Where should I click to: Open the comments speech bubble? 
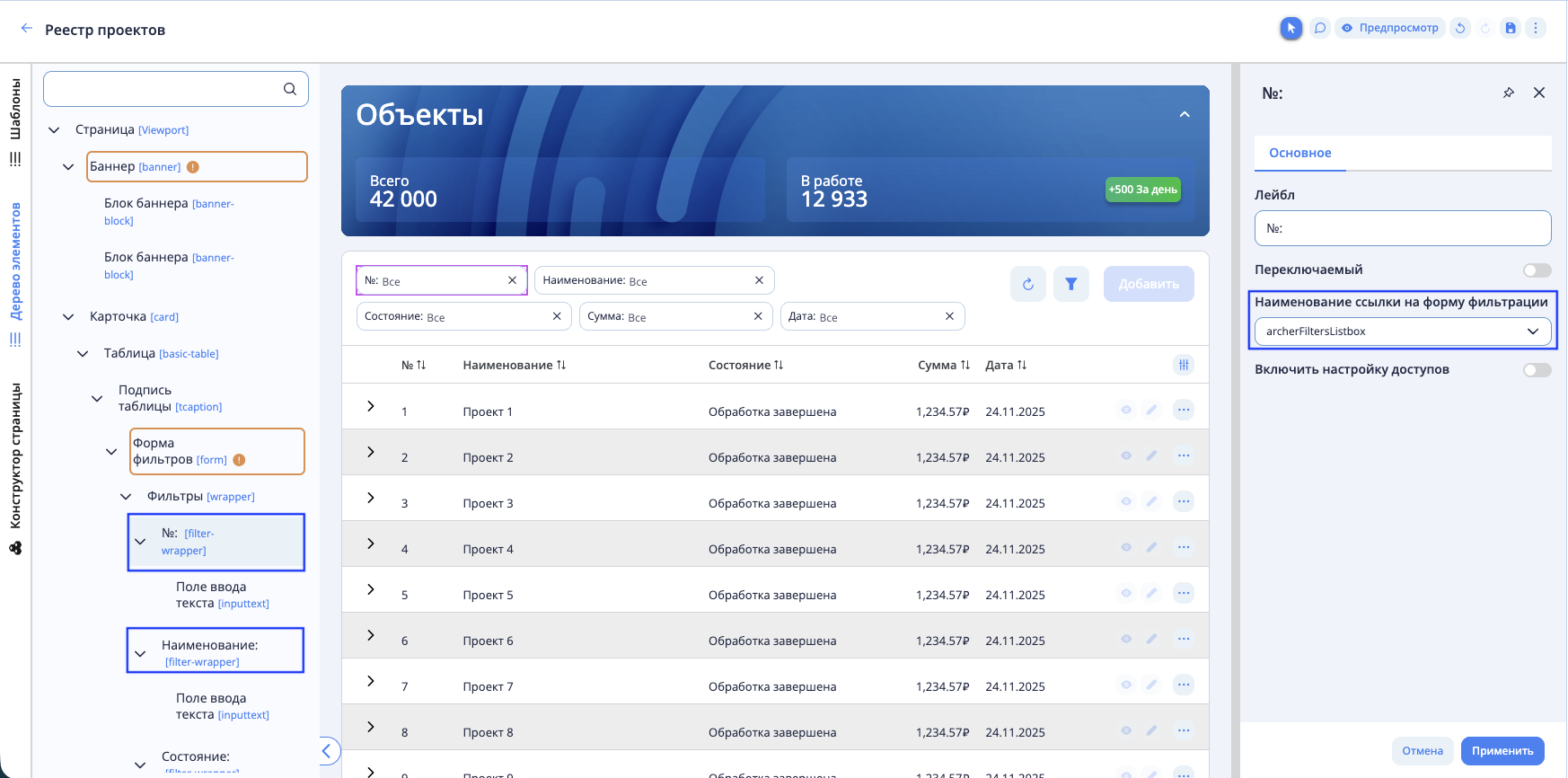click(1319, 28)
